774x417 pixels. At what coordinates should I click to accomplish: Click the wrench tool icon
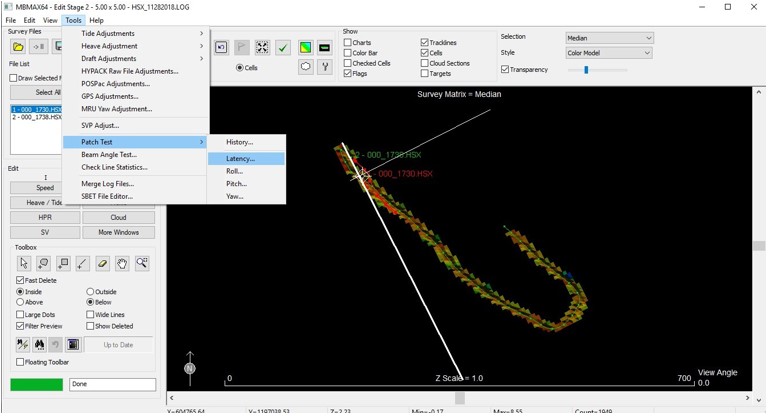[x=324, y=66]
